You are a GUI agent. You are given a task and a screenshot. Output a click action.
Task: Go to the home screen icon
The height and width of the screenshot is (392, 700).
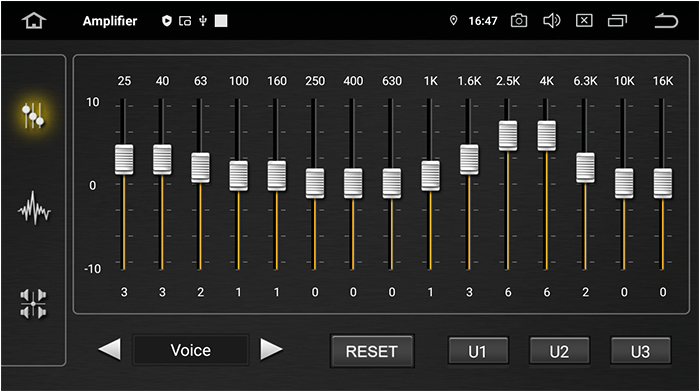[x=34, y=21]
